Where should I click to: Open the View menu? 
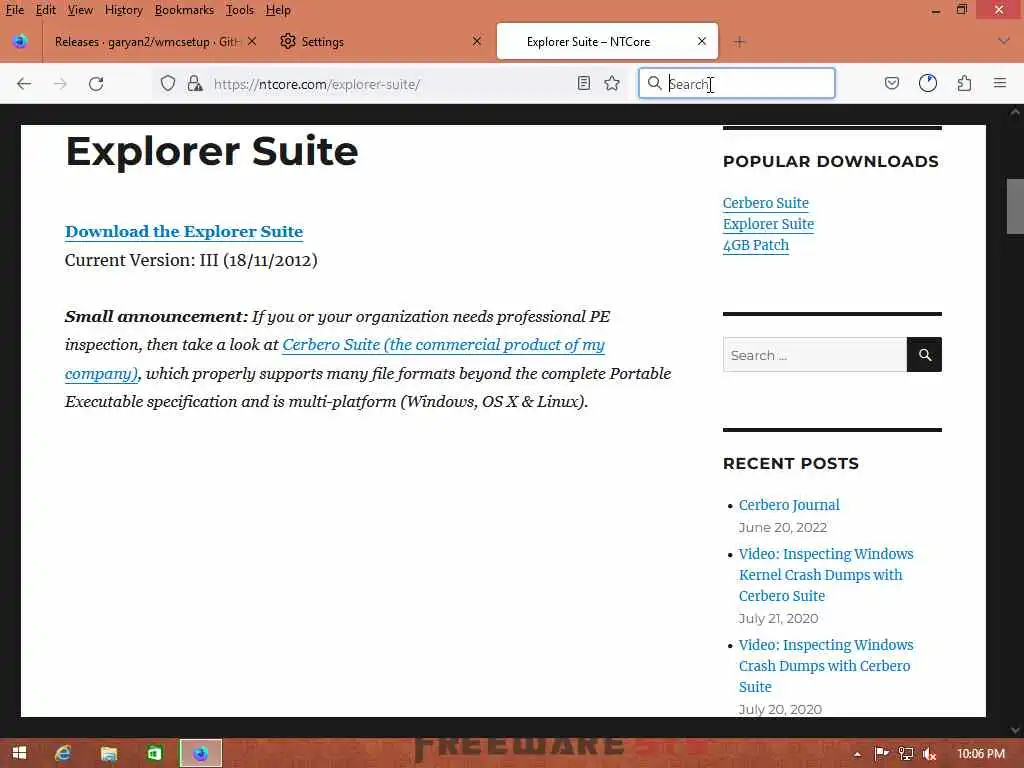click(x=80, y=10)
